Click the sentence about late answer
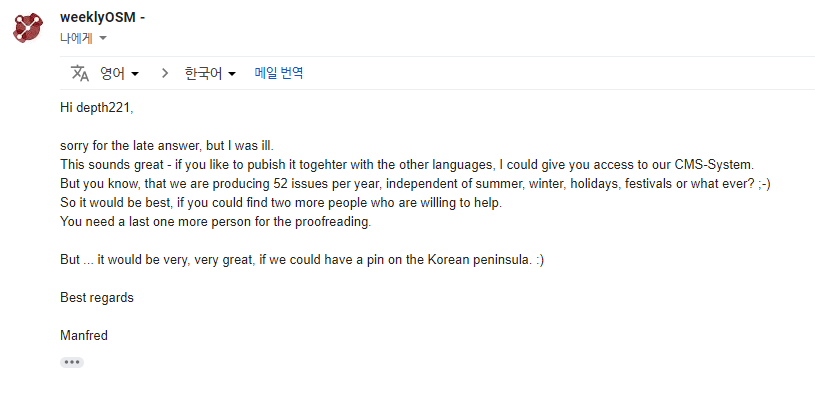Viewport: 815px width, 395px height. click(167, 146)
